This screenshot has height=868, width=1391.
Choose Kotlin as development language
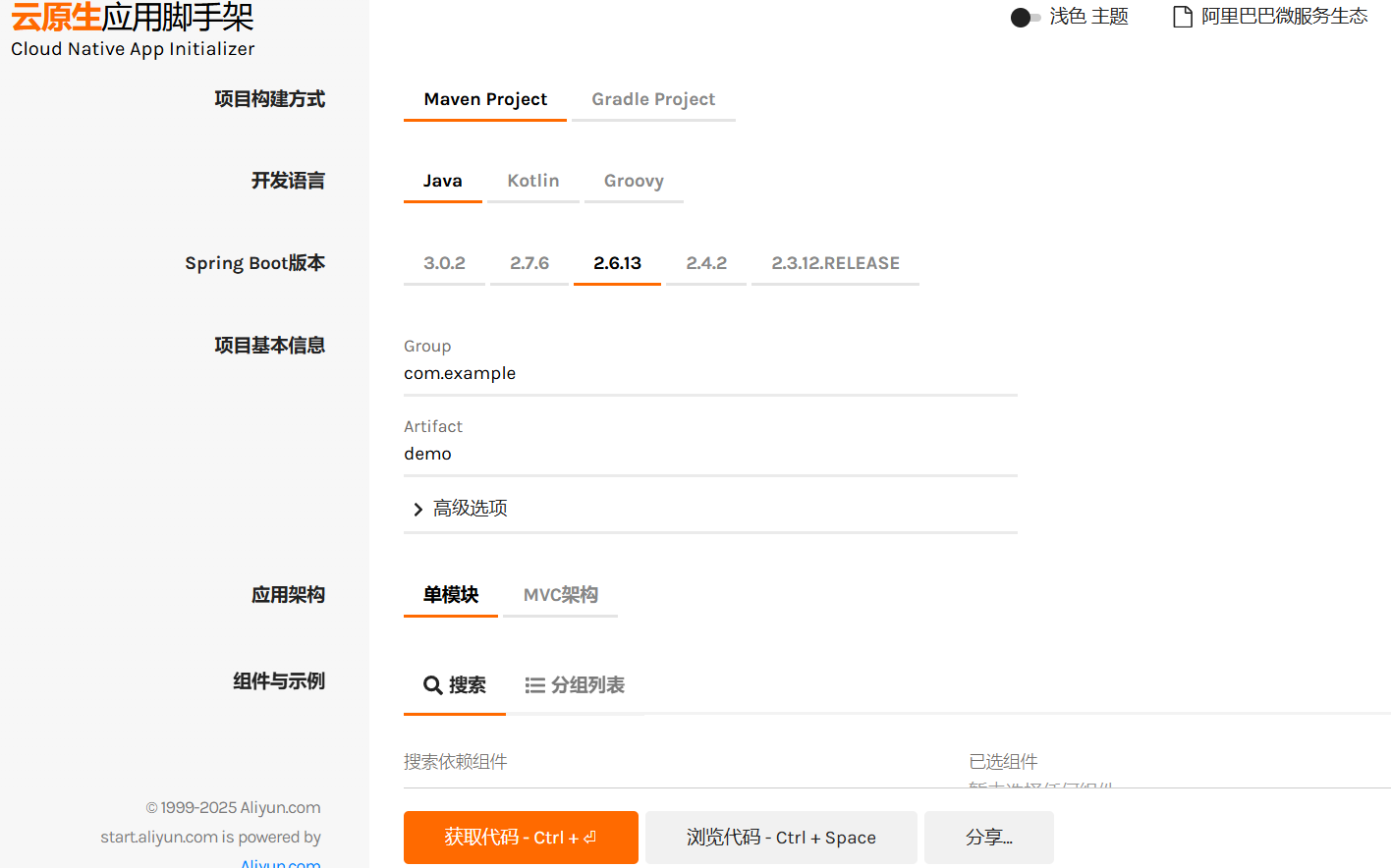[x=533, y=181]
